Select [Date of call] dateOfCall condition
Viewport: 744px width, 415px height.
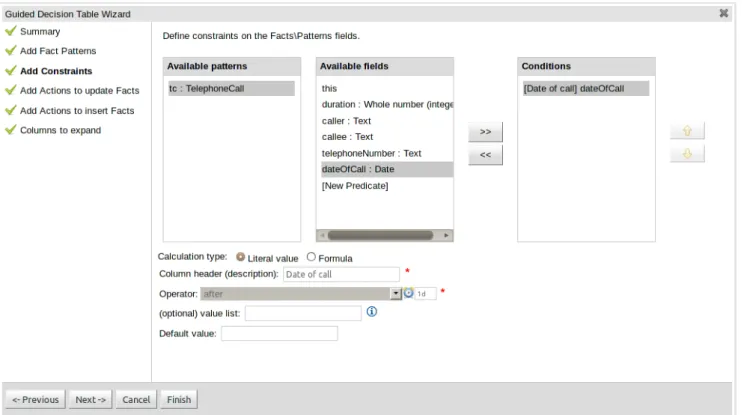pyautogui.click(x=586, y=88)
